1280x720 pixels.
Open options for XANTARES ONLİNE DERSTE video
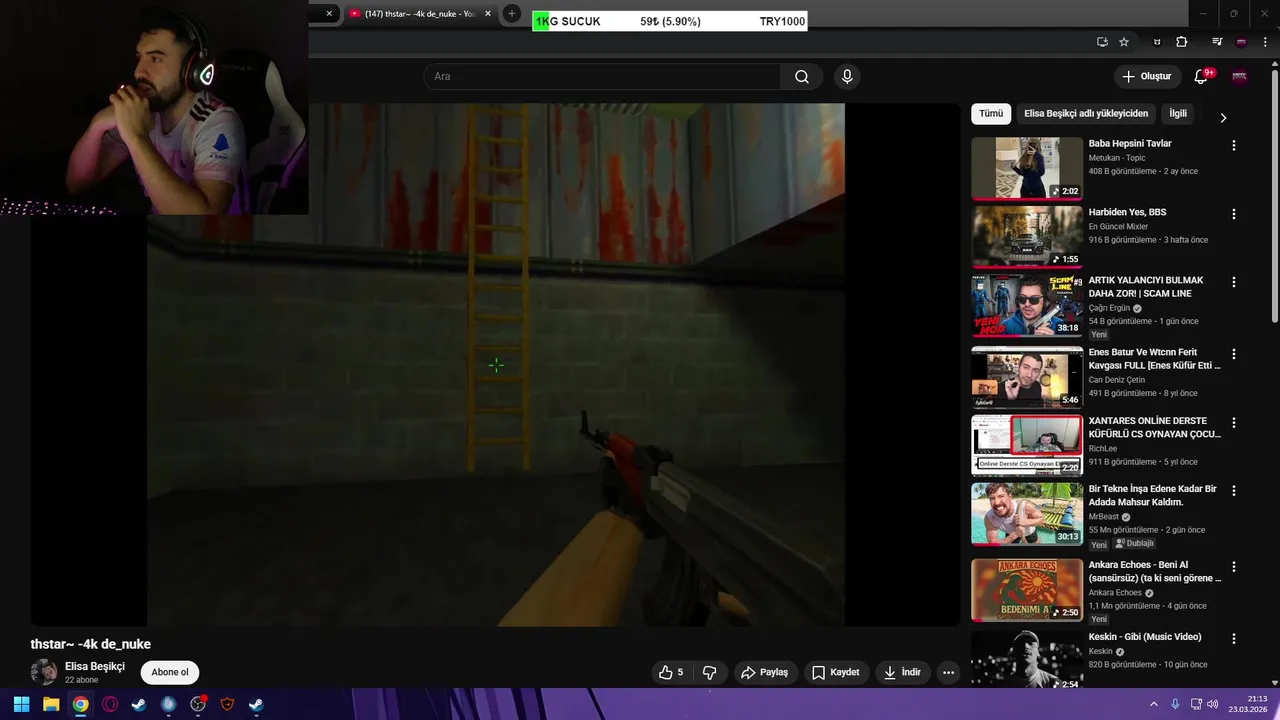[1233, 422]
